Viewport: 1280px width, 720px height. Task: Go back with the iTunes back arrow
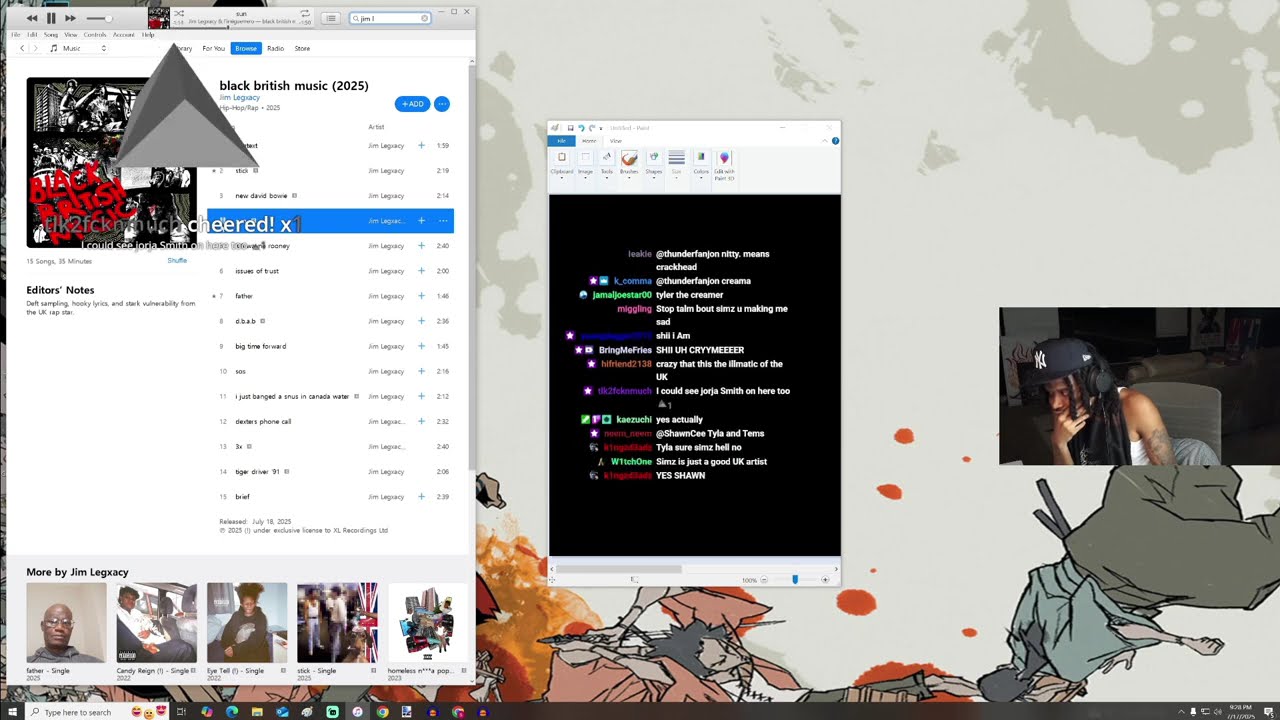pos(22,48)
